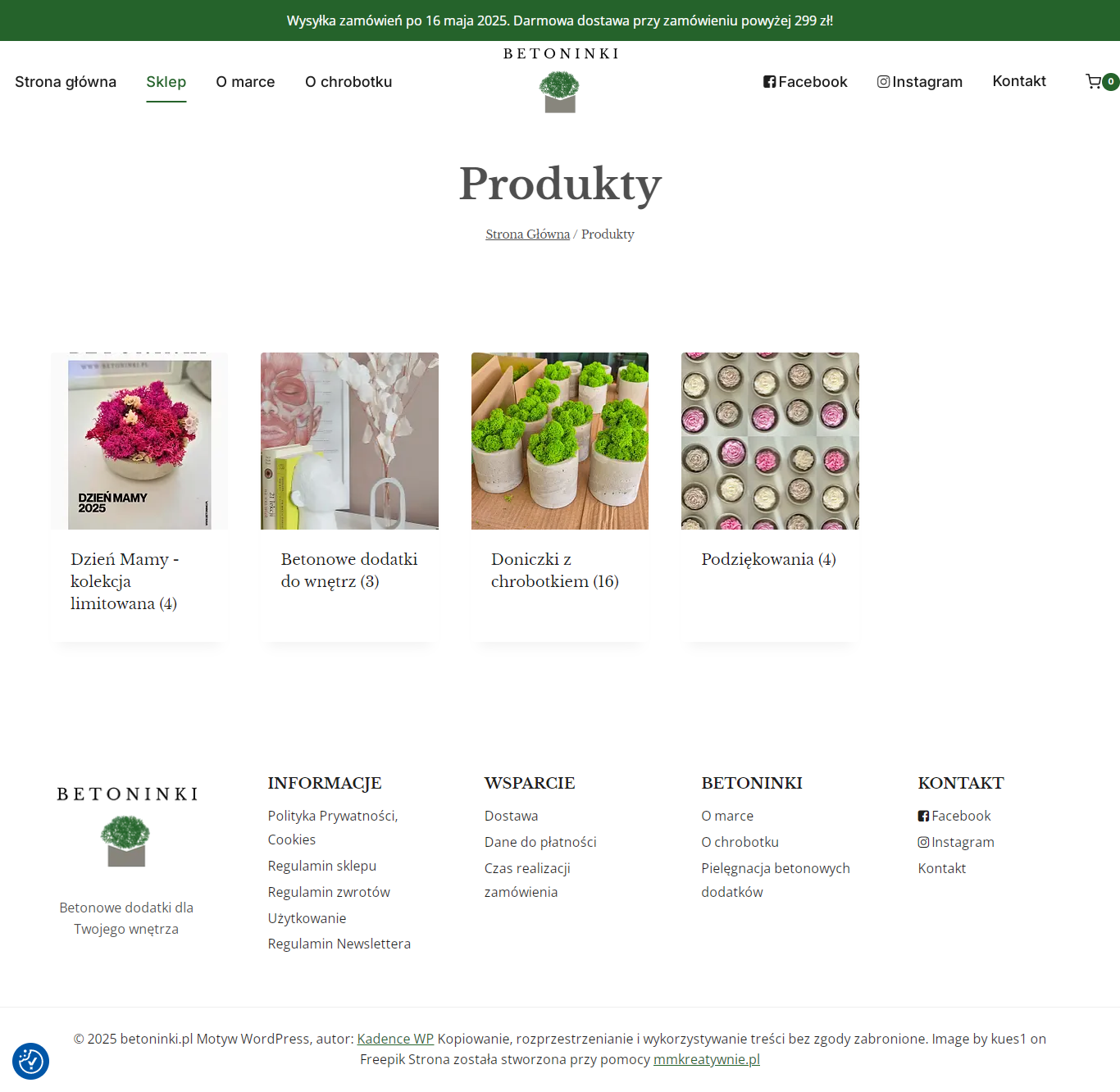Open Facebook link in header
The image size is (1120, 1092).
(x=805, y=82)
